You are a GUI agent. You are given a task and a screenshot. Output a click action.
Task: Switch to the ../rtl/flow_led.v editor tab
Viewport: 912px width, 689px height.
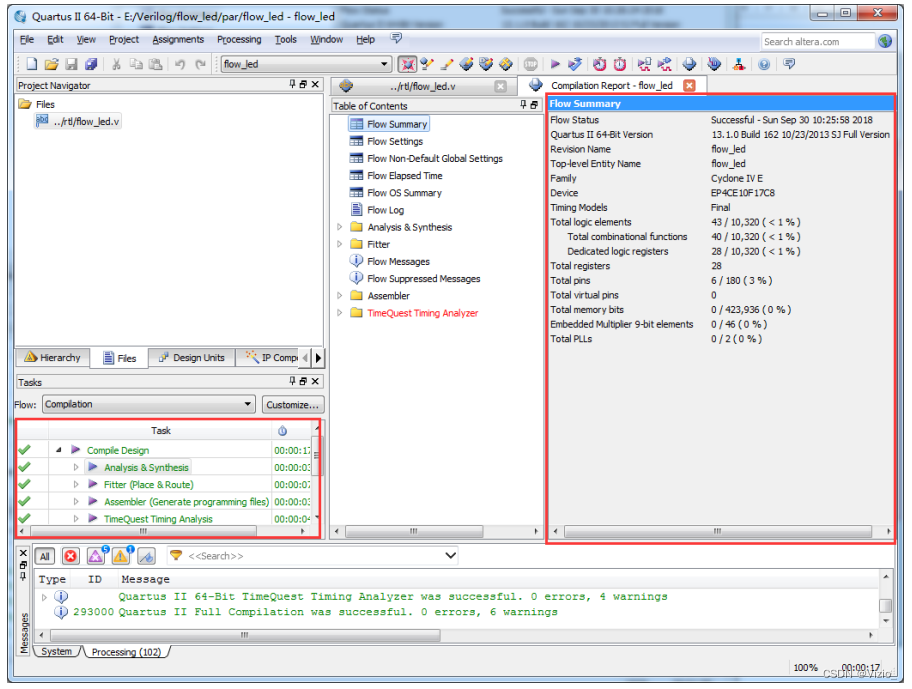423,87
